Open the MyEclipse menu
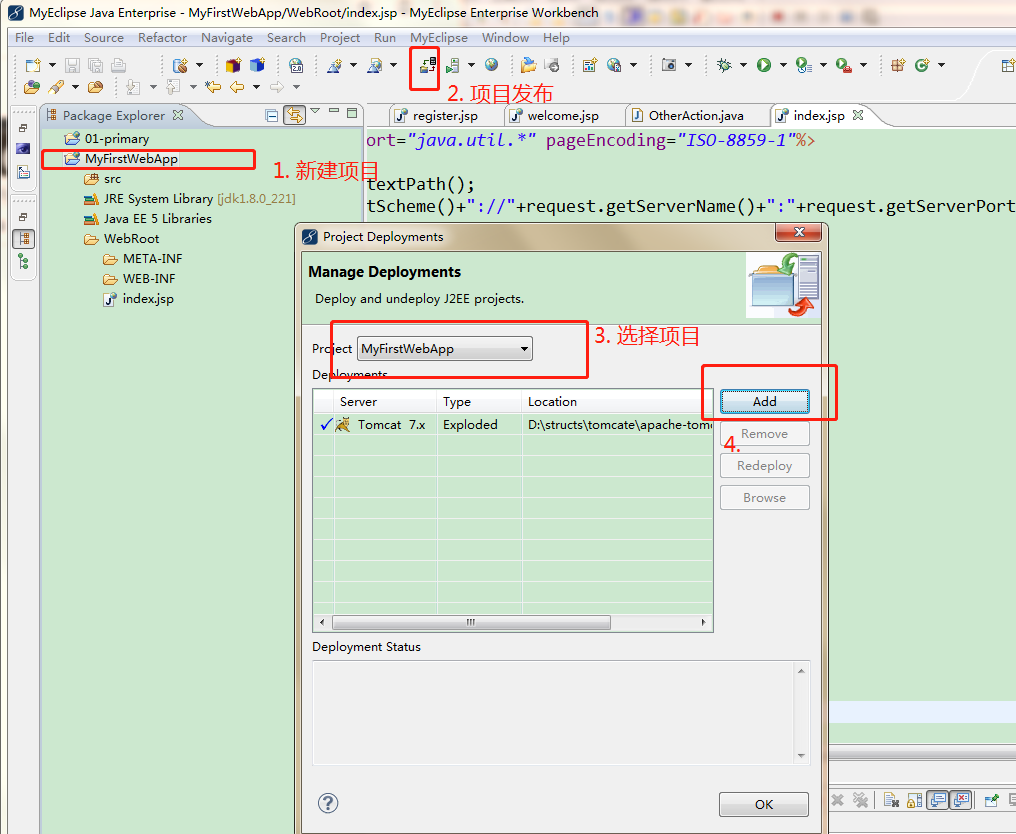 439,38
